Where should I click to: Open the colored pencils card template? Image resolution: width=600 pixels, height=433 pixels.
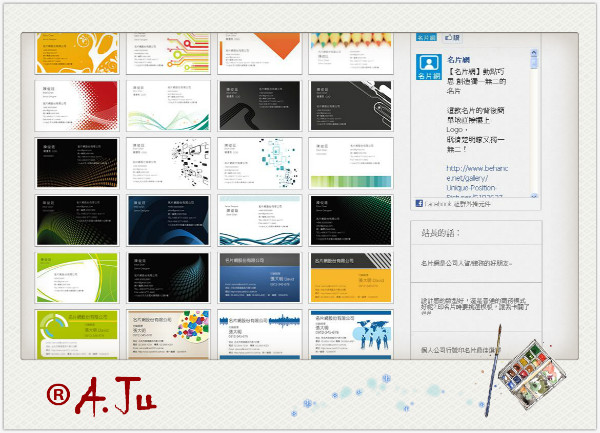click(x=351, y=53)
